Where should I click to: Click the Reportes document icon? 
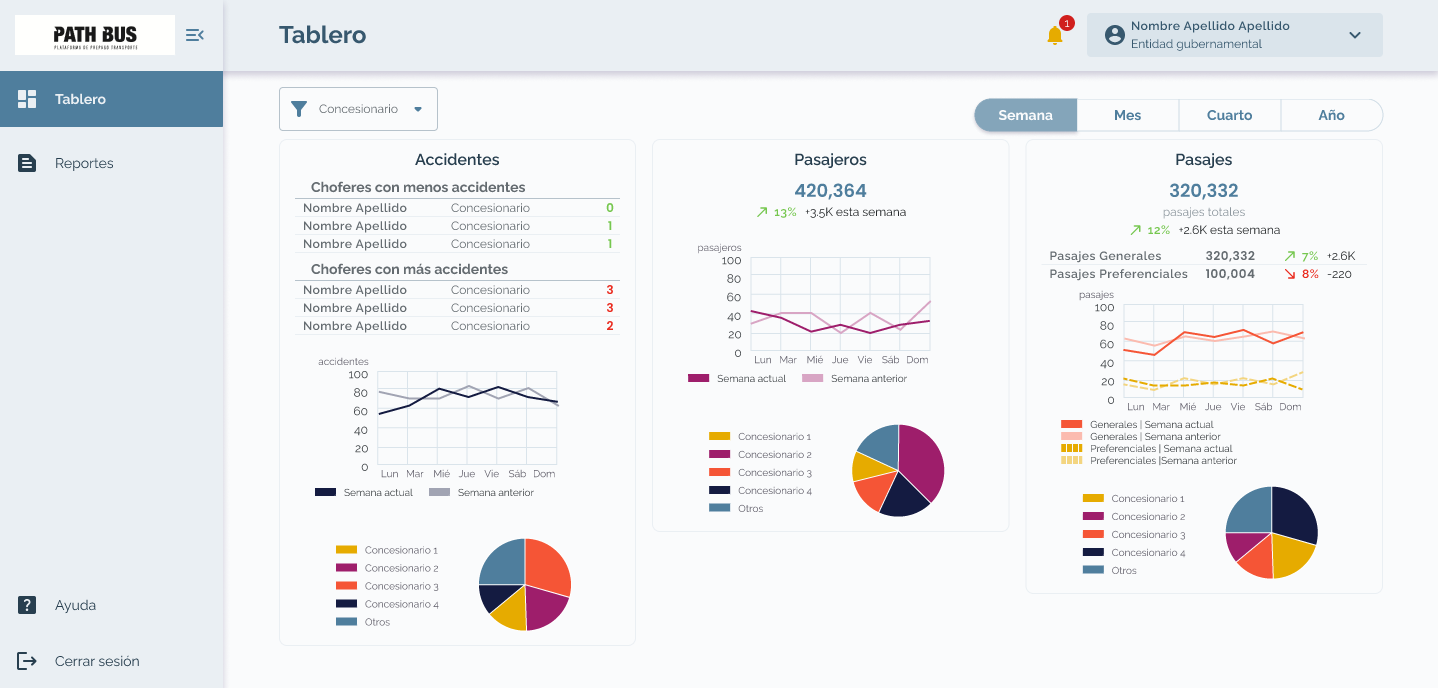(x=27, y=163)
